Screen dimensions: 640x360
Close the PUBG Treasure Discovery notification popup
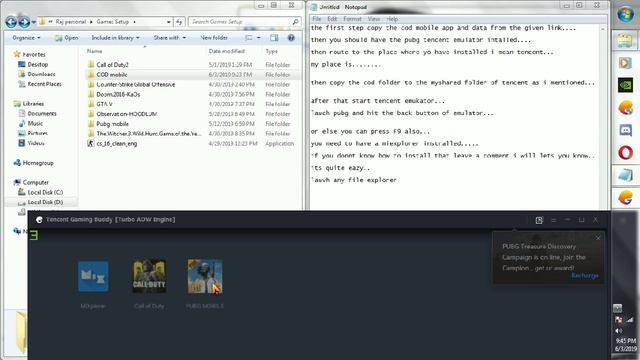(x=598, y=238)
